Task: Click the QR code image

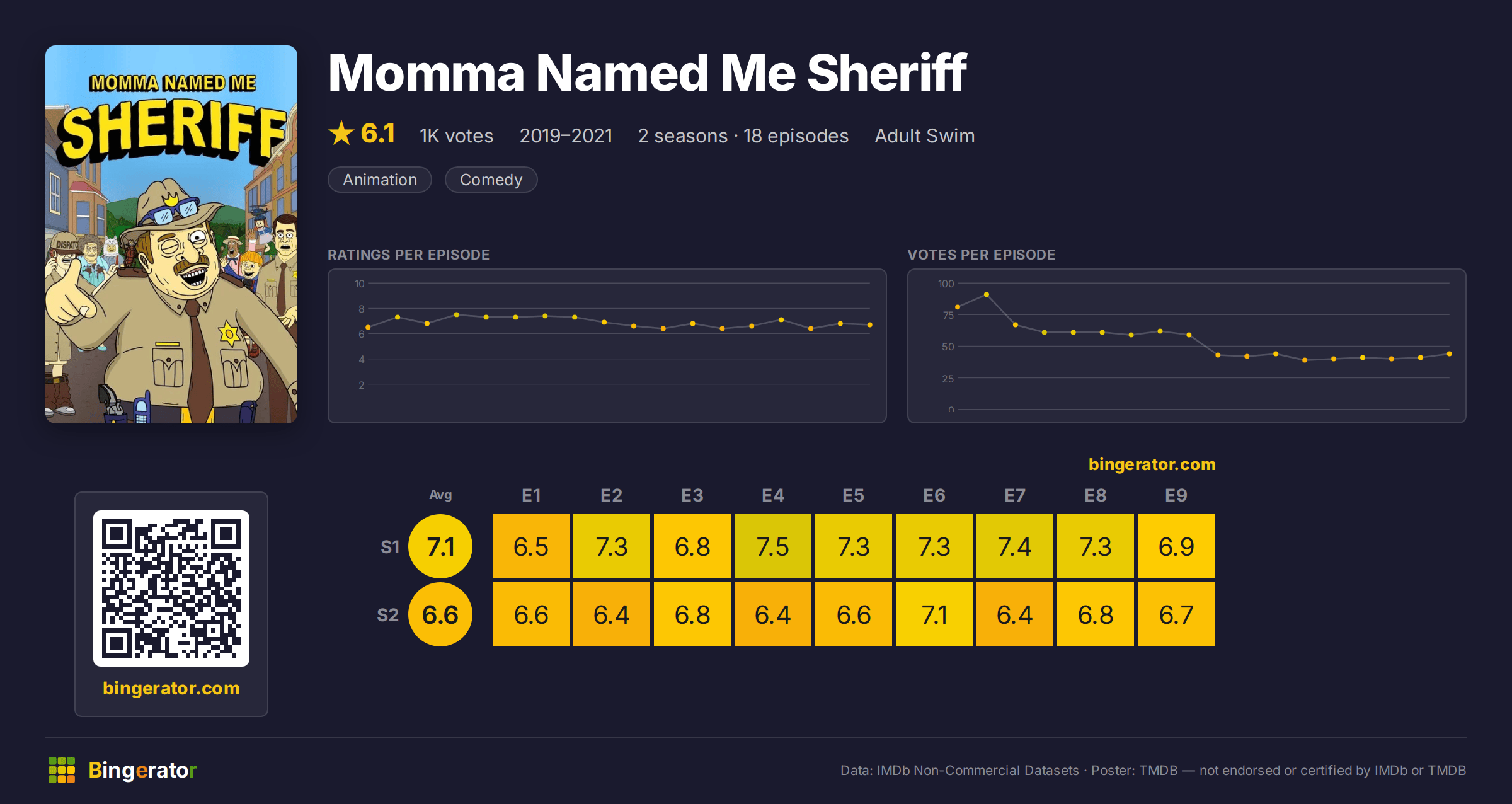Action: pos(171,588)
